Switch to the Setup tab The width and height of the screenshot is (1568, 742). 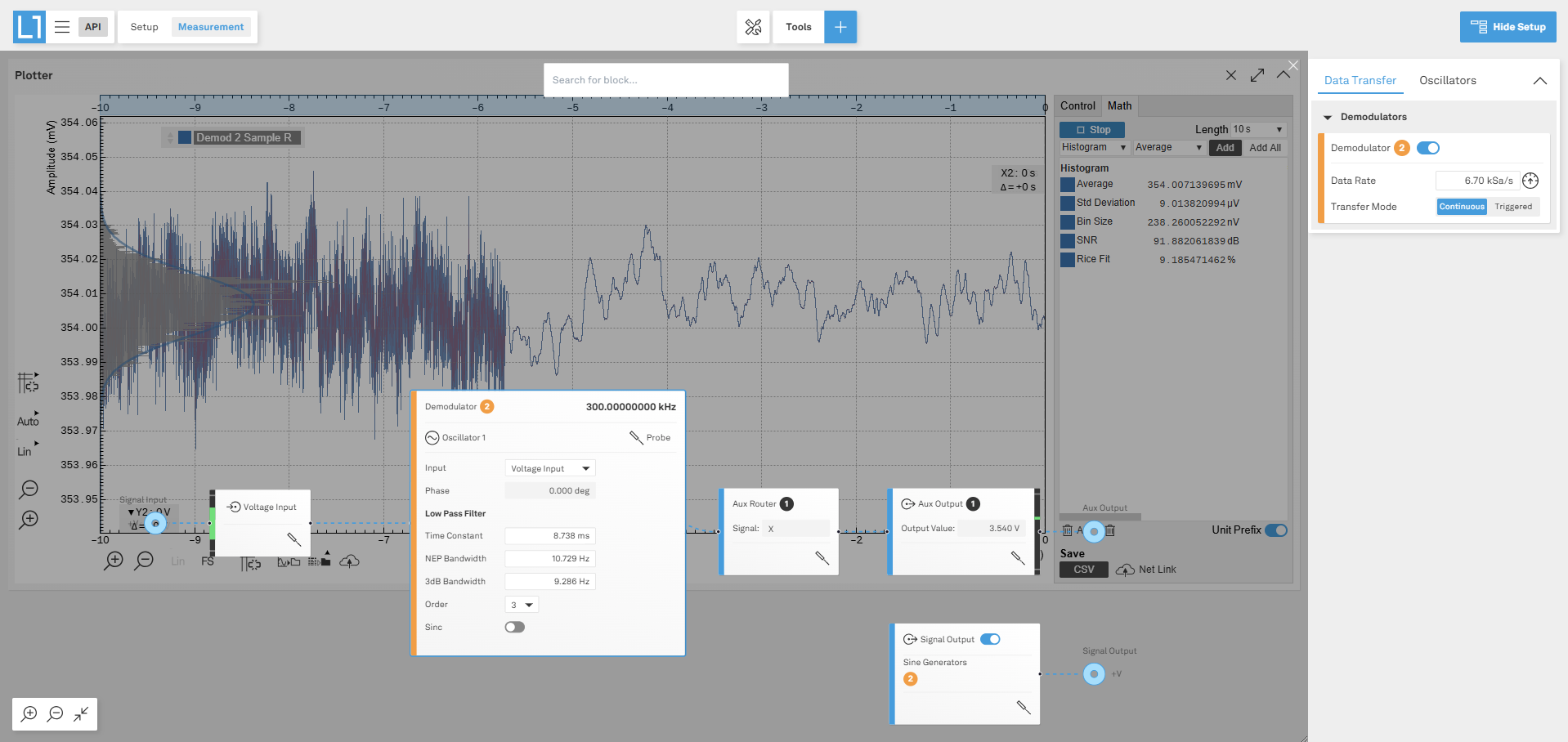coord(144,27)
